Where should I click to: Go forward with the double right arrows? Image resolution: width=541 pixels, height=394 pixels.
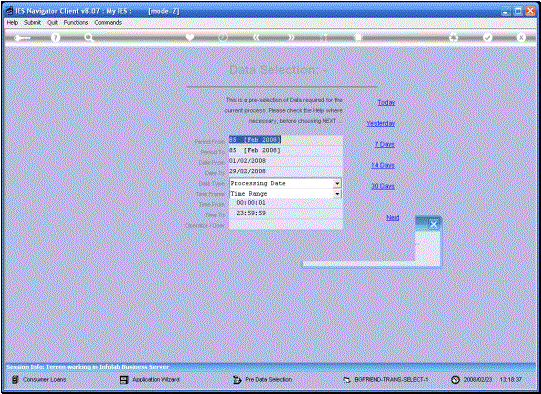[291, 37]
